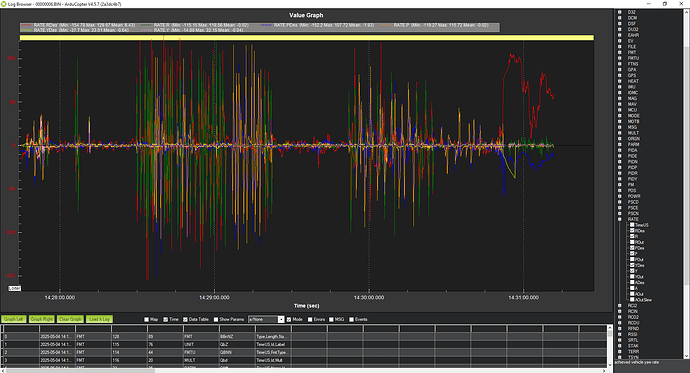Expand the TERR tree node
This screenshot has width=690, height=373.
click(x=620, y=351)
